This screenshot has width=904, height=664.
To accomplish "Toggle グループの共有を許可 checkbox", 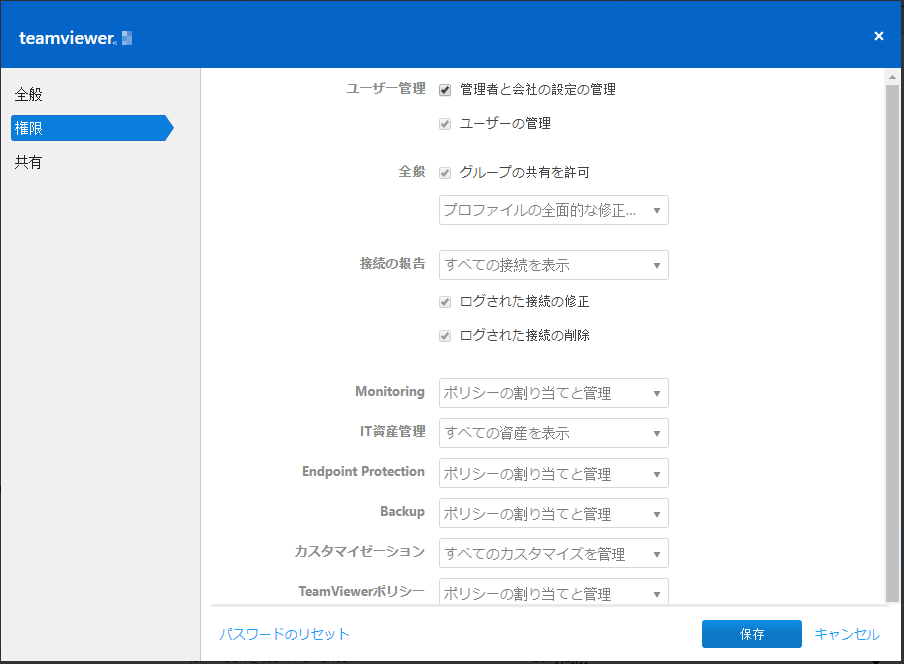I will pyautogui.click(x=445, y=173).
